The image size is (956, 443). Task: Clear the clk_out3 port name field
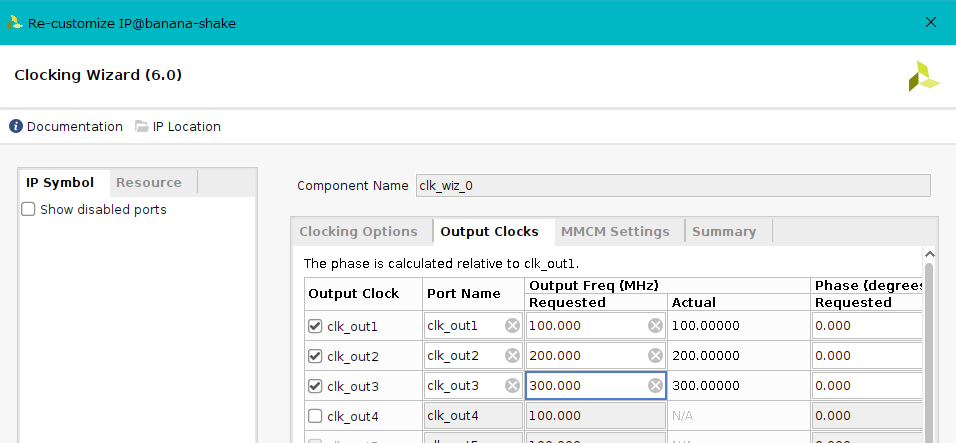tap(512, 386)
